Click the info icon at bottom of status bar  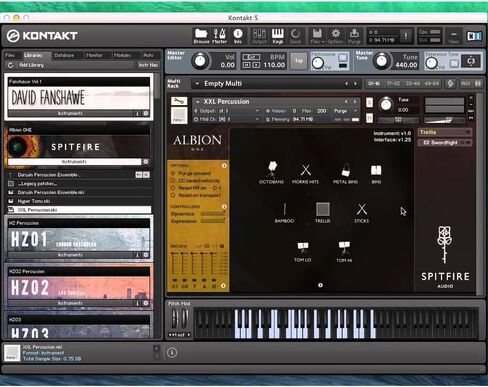(x=172, y=352)
